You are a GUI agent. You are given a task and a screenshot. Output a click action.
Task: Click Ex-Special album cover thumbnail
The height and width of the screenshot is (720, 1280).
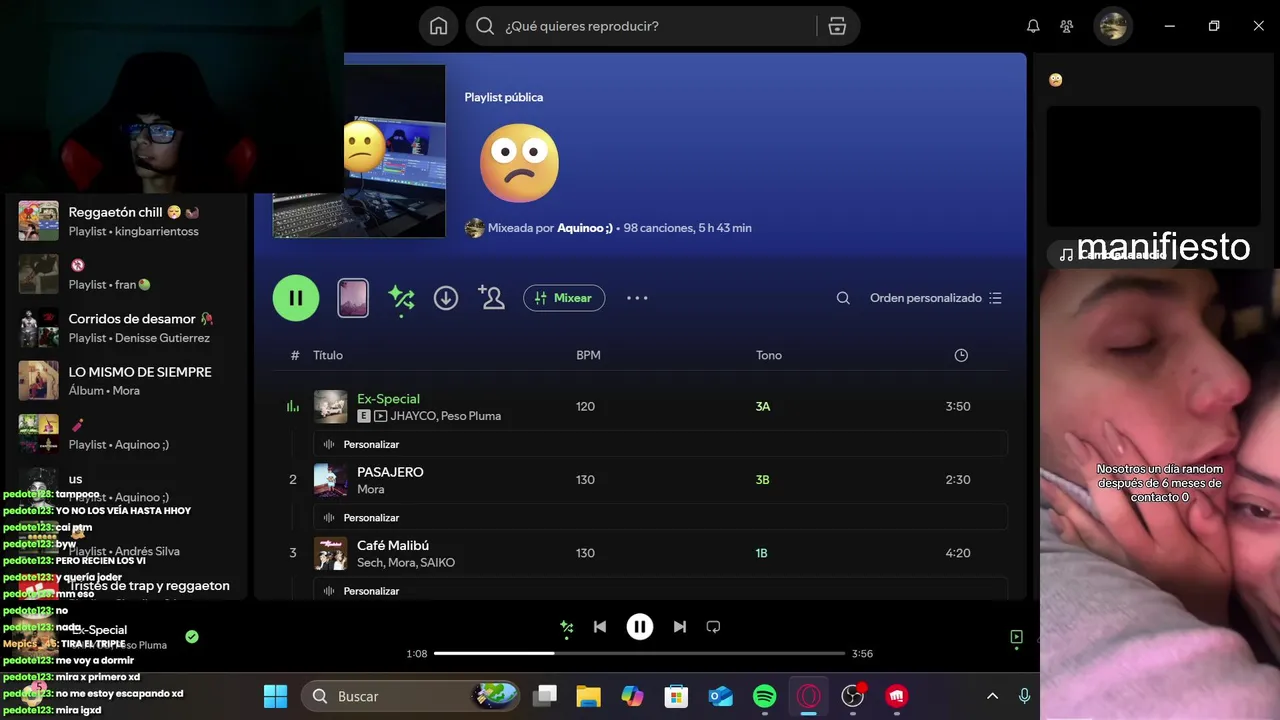(x=331, y=407)
